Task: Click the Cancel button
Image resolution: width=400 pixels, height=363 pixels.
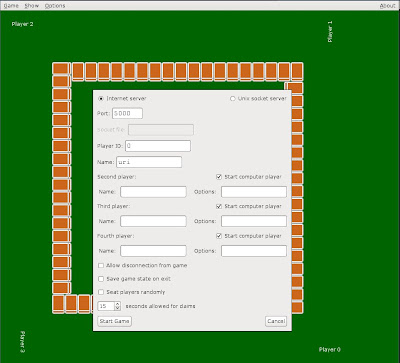Action: [276, 321]
